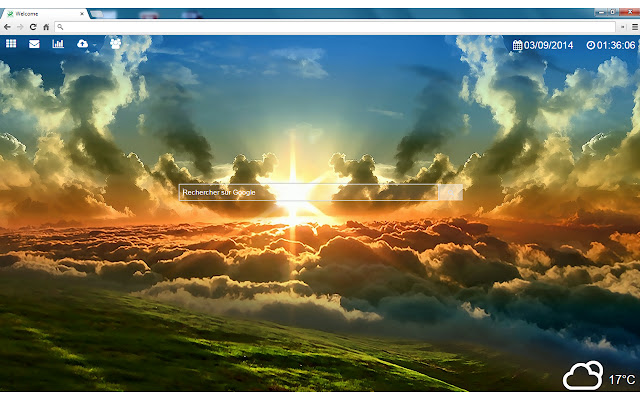Click the small extension icon beside the hamburger menu
The width and height of the screenshot is (640, 400).
pyautogui.click(x=622, y=27)
